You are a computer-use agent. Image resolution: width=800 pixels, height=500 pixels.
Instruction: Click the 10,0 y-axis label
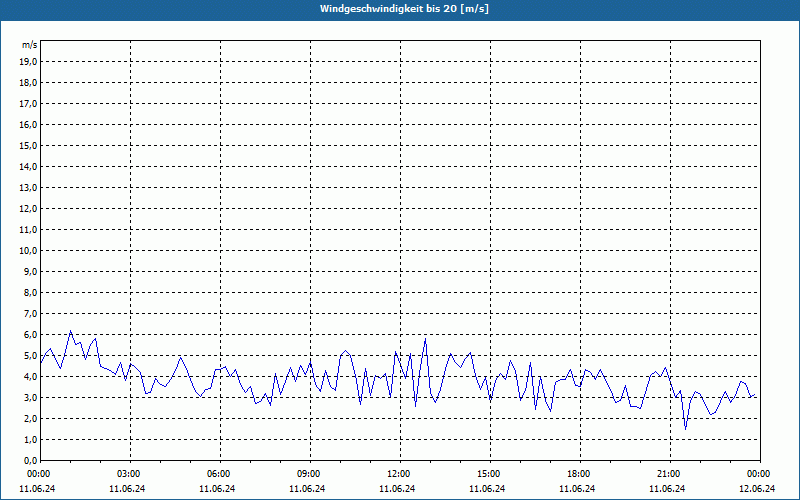(28, 251)
